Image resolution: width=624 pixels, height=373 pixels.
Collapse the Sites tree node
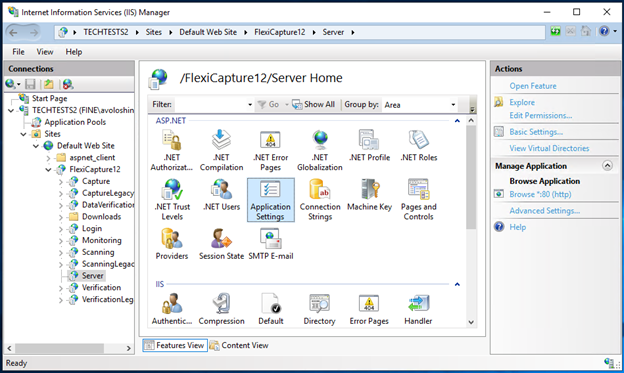pos(23,134)
